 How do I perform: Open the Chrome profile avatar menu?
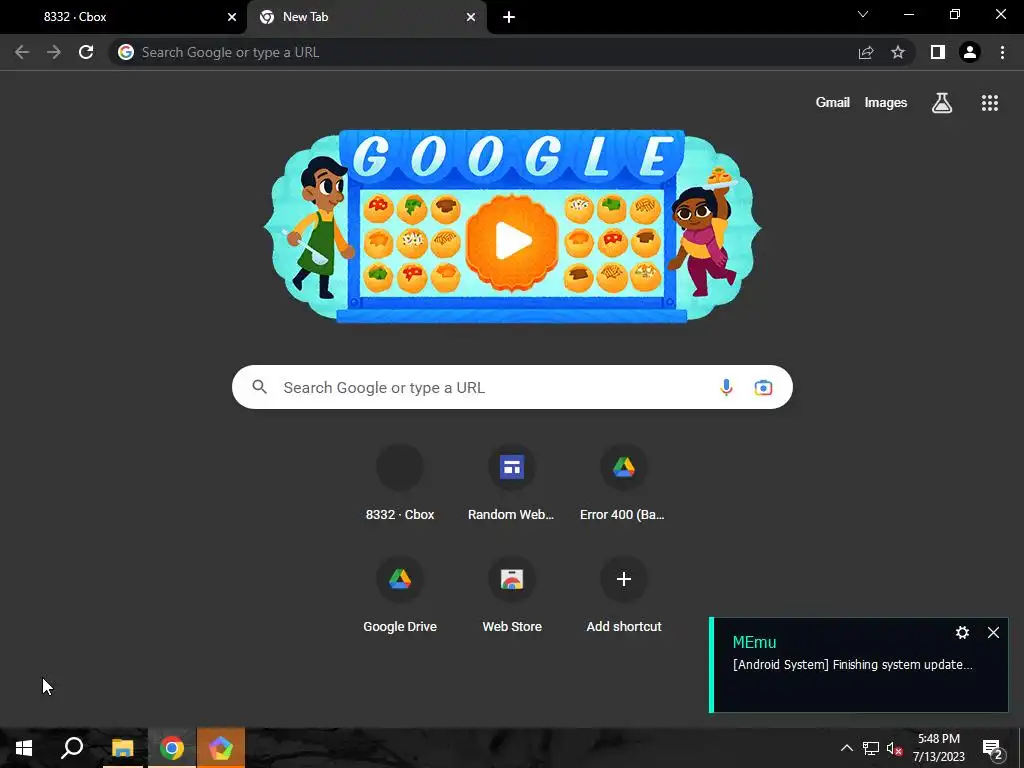(970, 52)
